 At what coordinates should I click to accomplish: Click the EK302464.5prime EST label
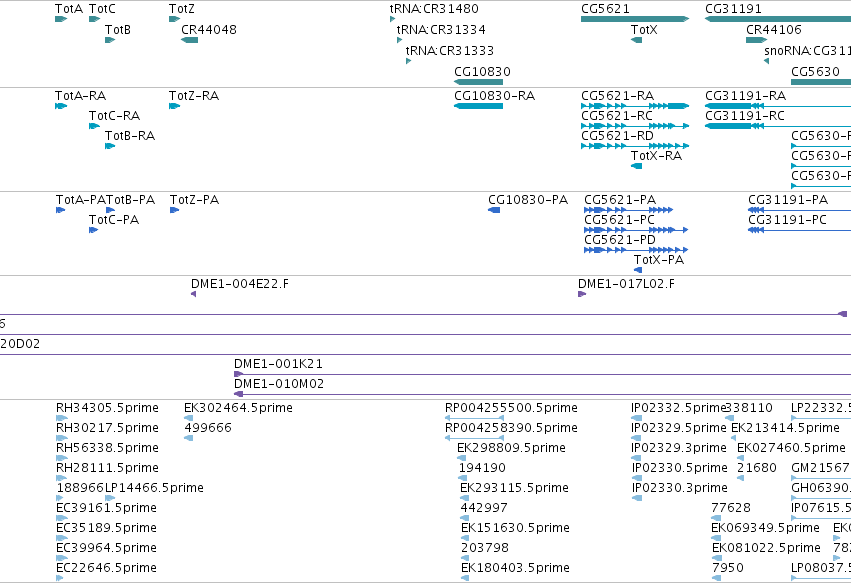tap(238, 408)
